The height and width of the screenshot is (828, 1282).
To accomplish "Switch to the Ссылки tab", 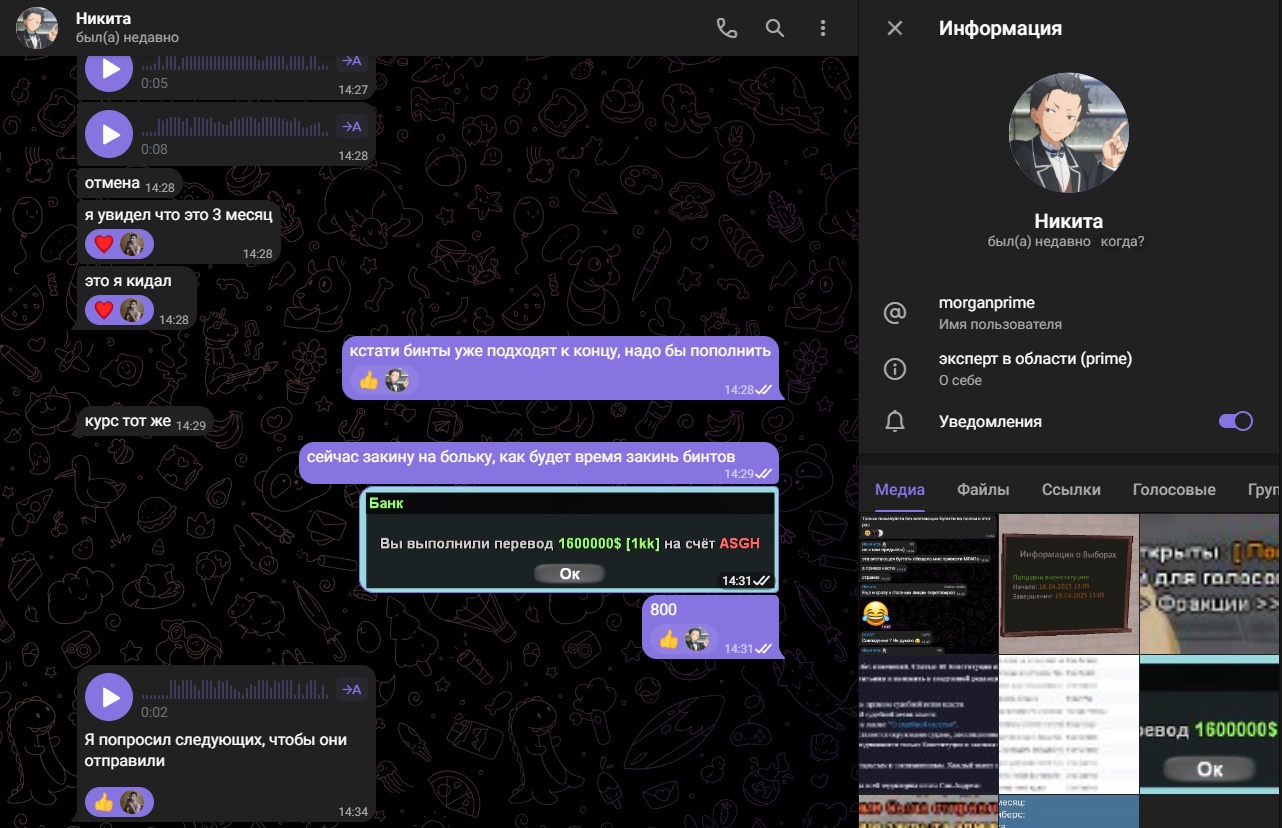I will coord(1071,490).
